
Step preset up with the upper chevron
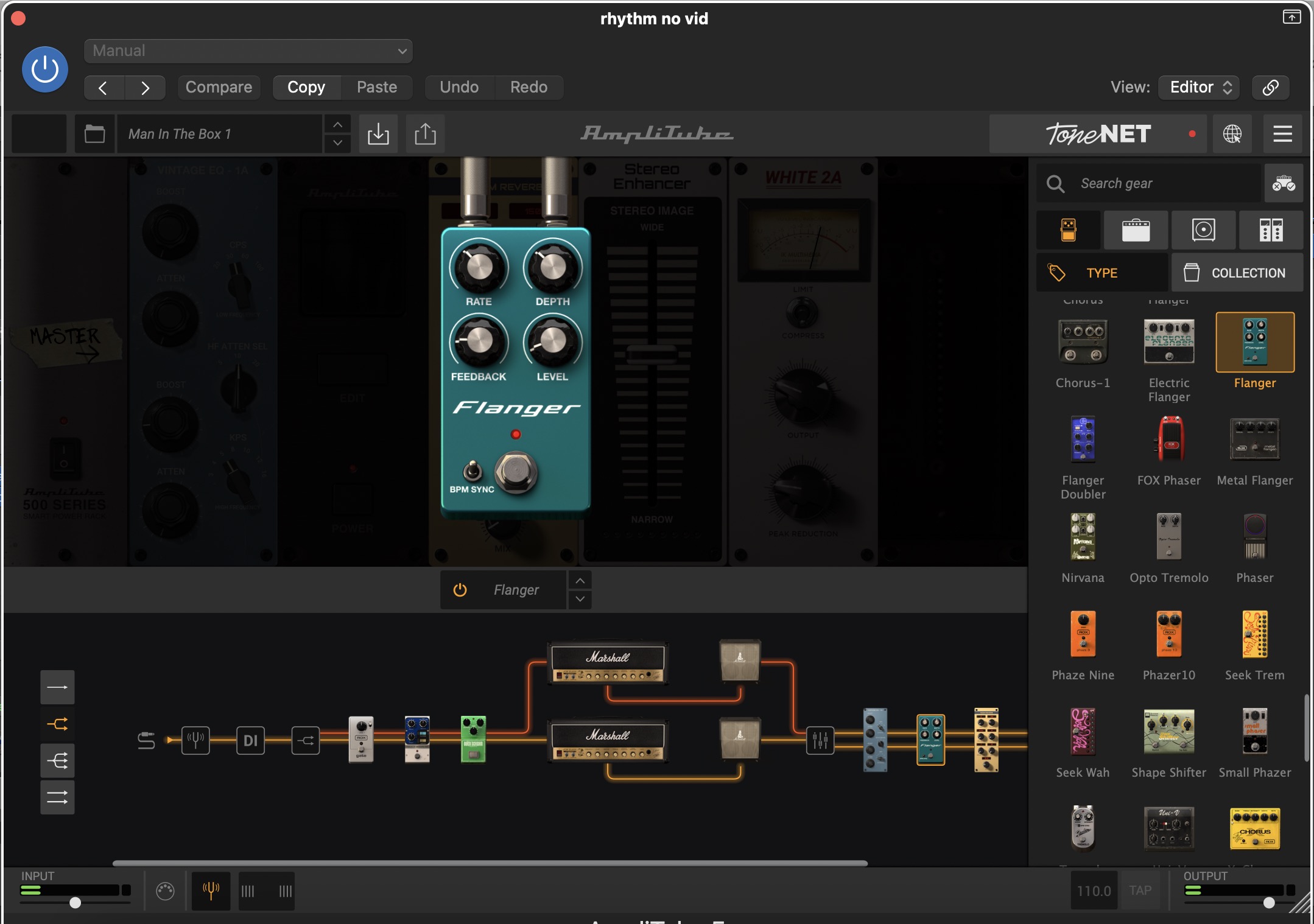point(337,124)
